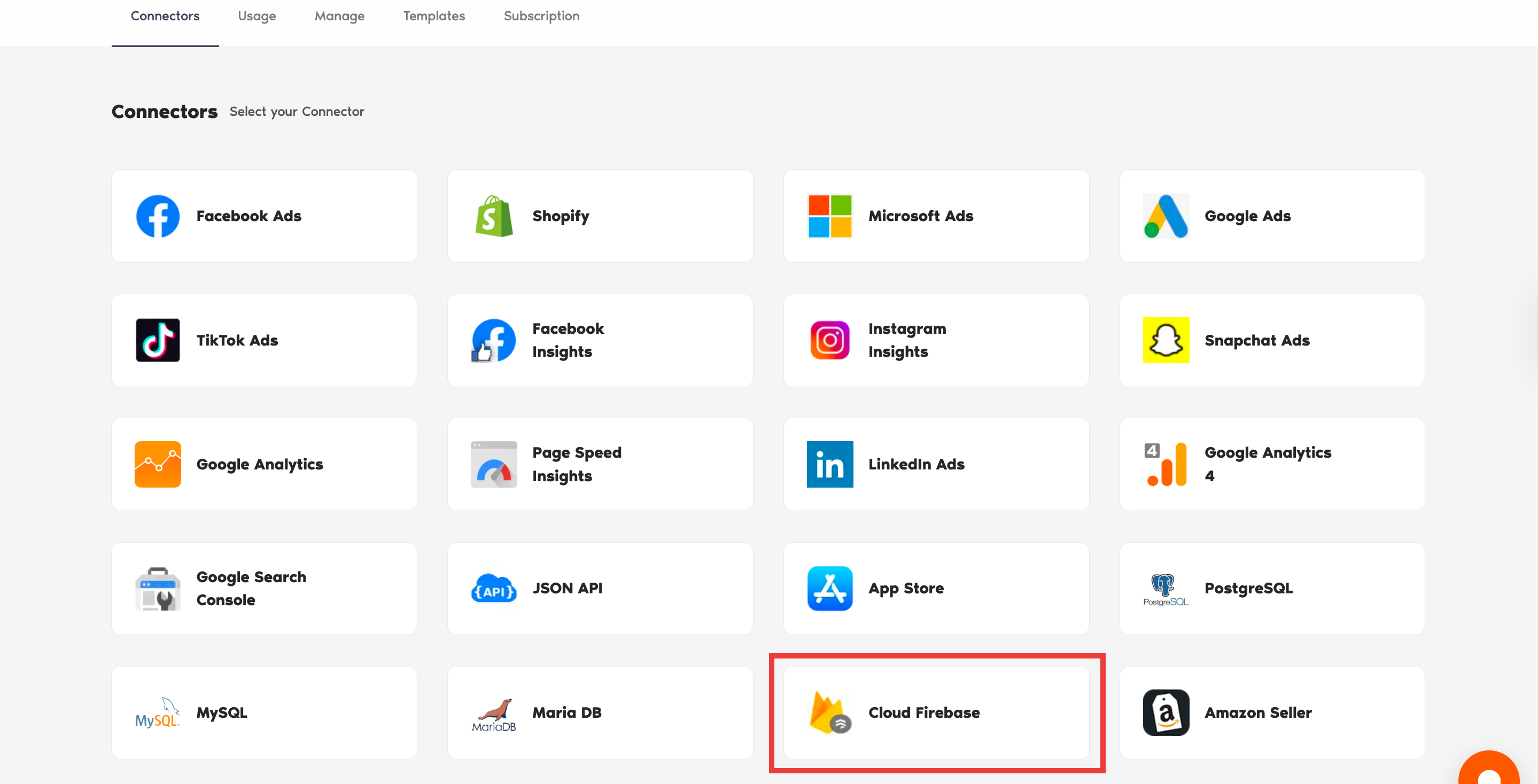Pick the Snapchat Ads label
Screen dimensions: 1538x784
(1257, 340)
